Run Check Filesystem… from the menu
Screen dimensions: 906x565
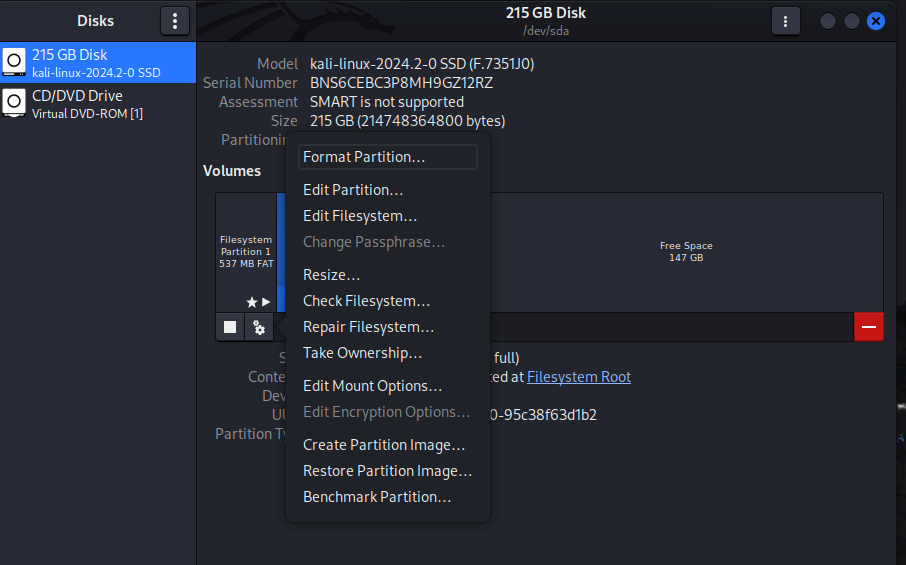click(x=366, y=301)
